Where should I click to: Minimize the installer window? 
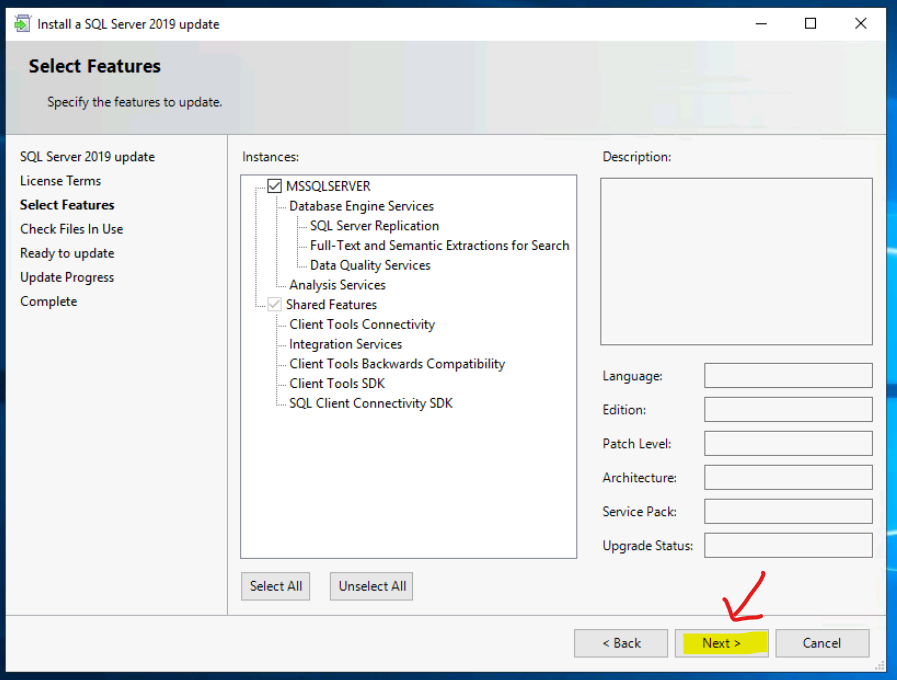761,23
